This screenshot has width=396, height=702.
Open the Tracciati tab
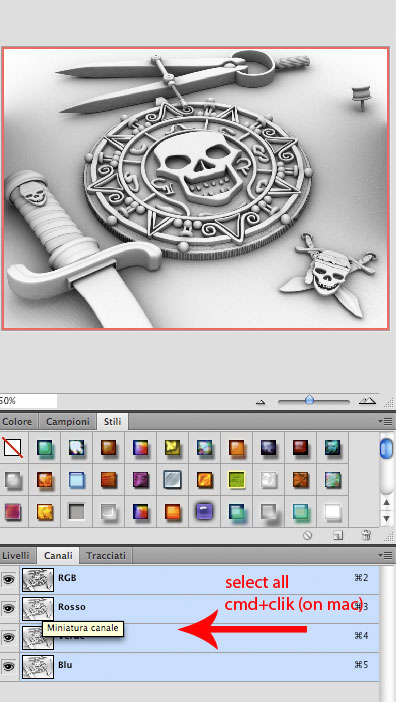pyautogui.click(x=106, y=556)
